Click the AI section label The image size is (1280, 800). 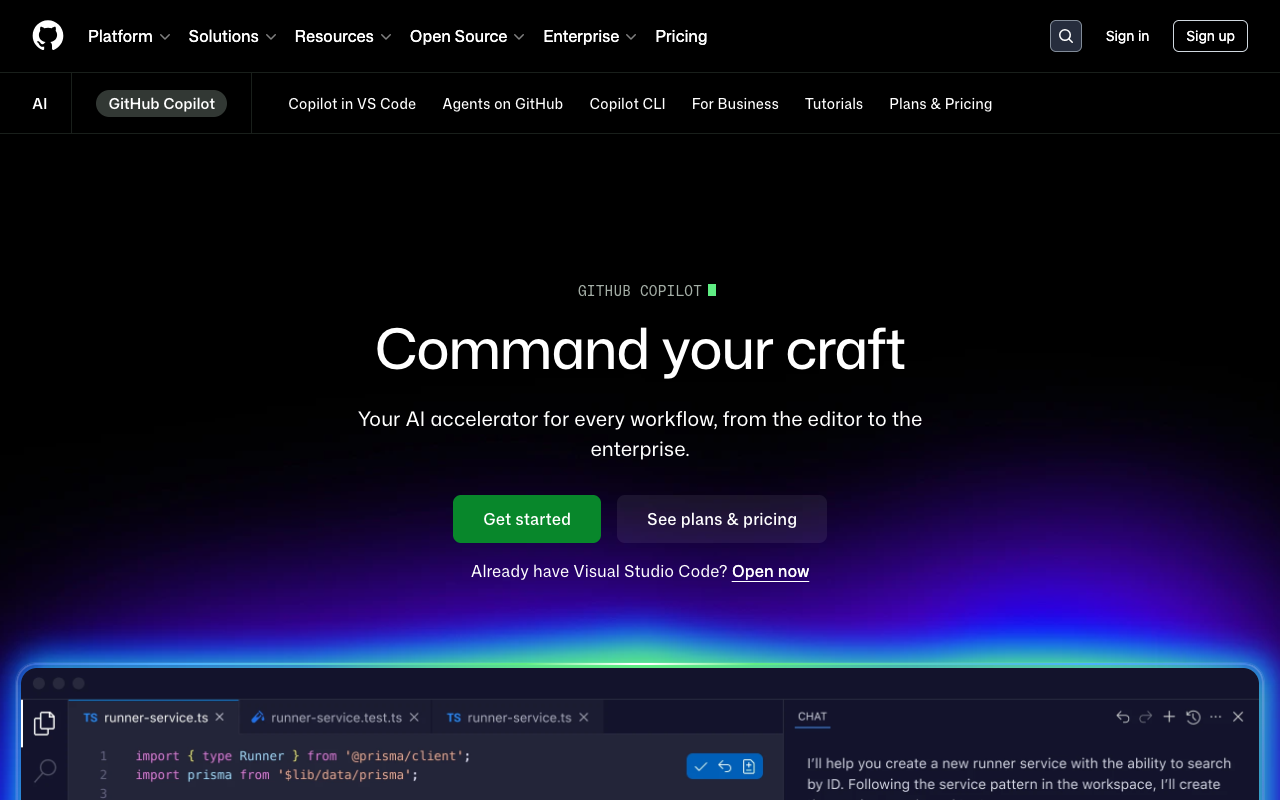[x=40, y=104]
